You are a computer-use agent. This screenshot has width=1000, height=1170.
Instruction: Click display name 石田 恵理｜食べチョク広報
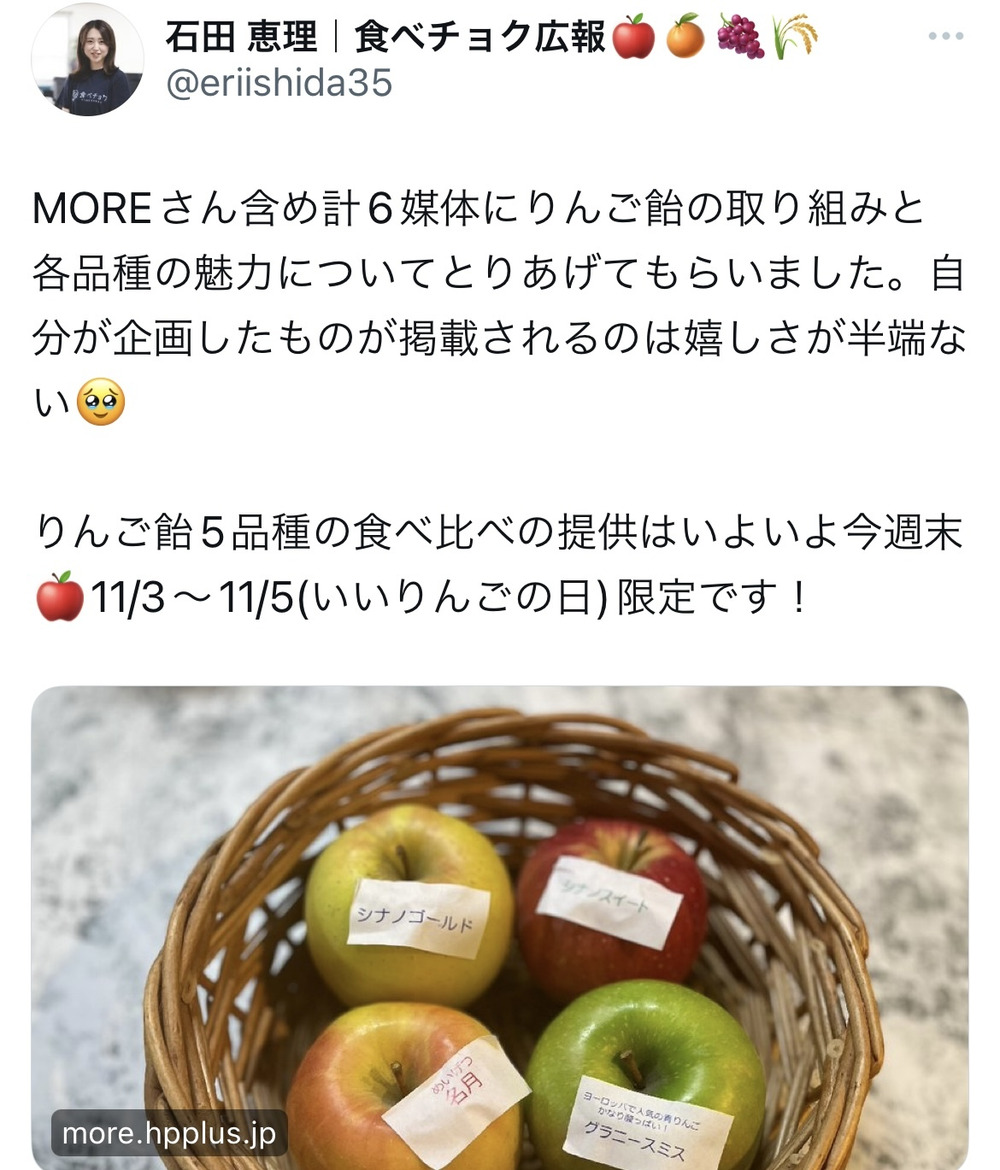click(386, 37)
